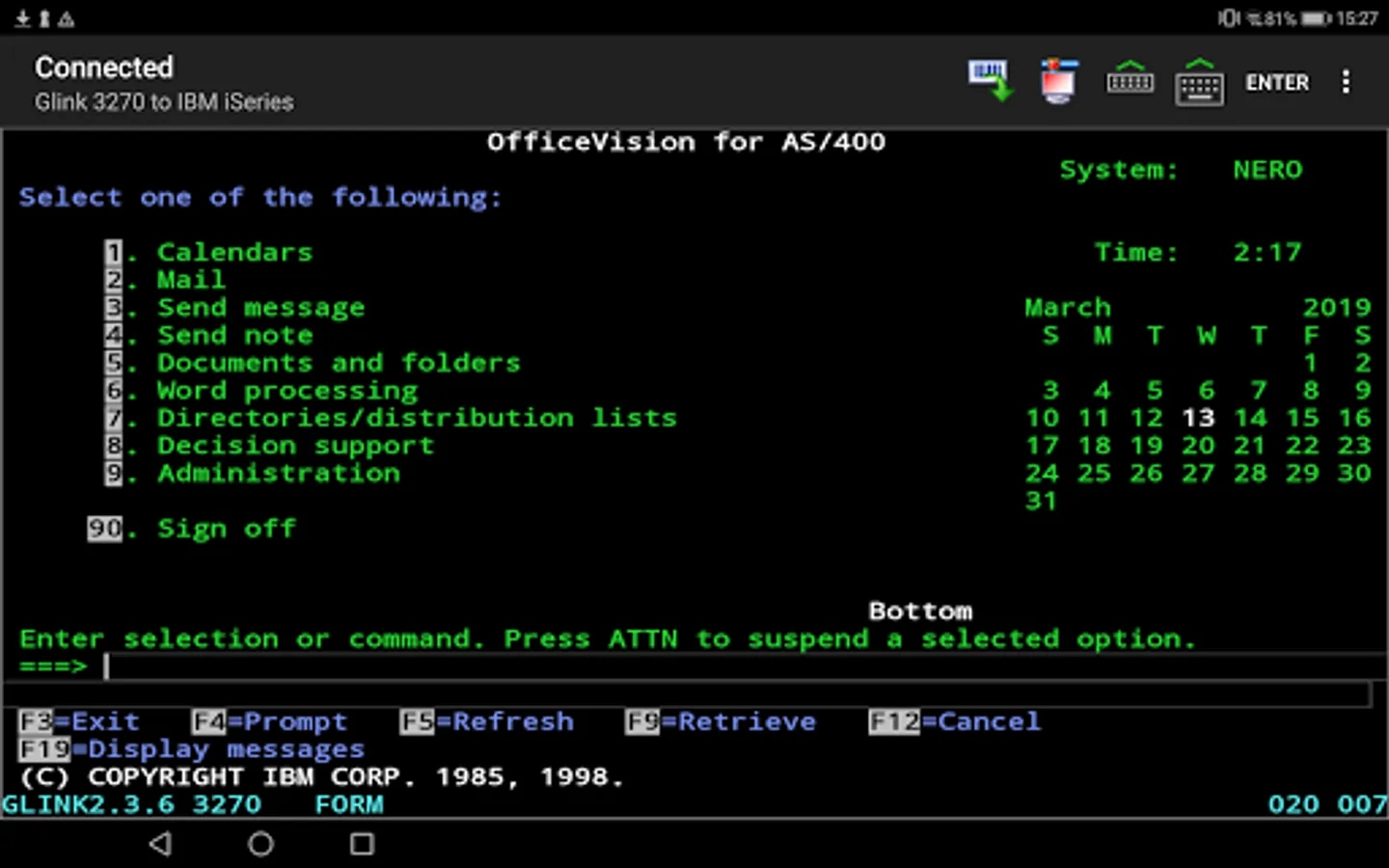
Task: Select option 8. Decision support
Action: pyautogui.click(x=269, y=447)
